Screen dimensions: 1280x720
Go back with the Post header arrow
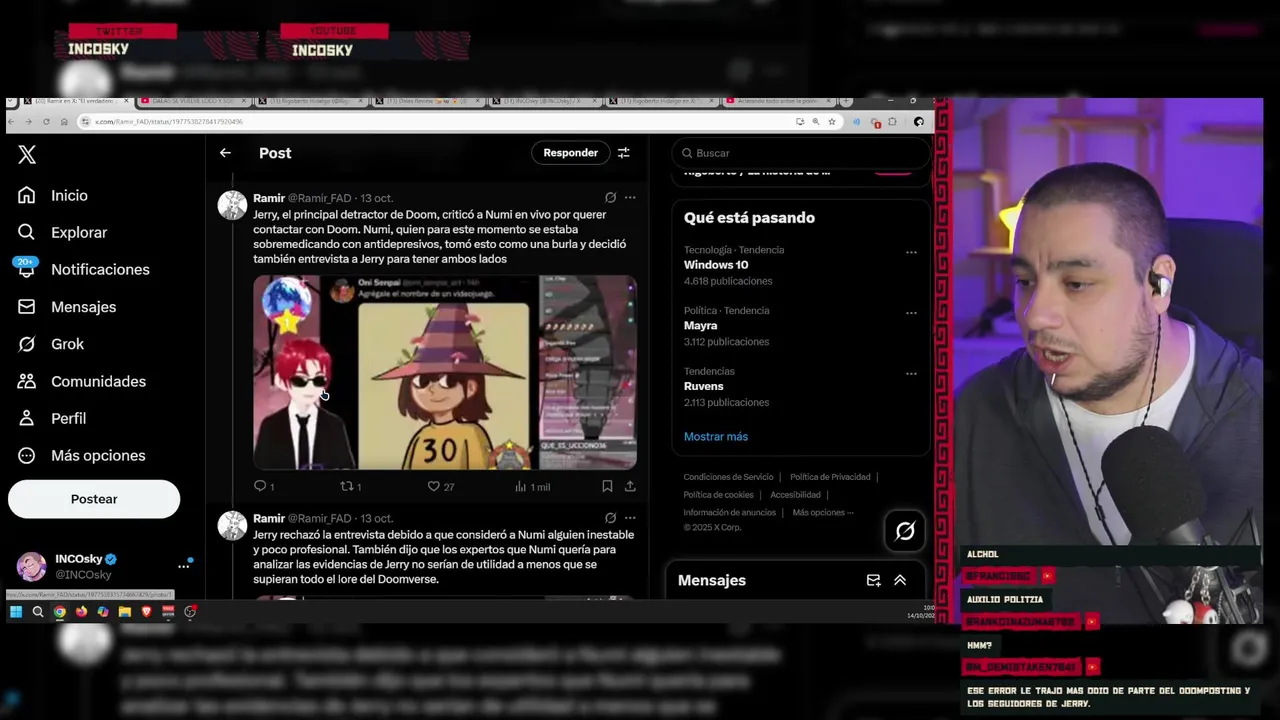[225, 153]
